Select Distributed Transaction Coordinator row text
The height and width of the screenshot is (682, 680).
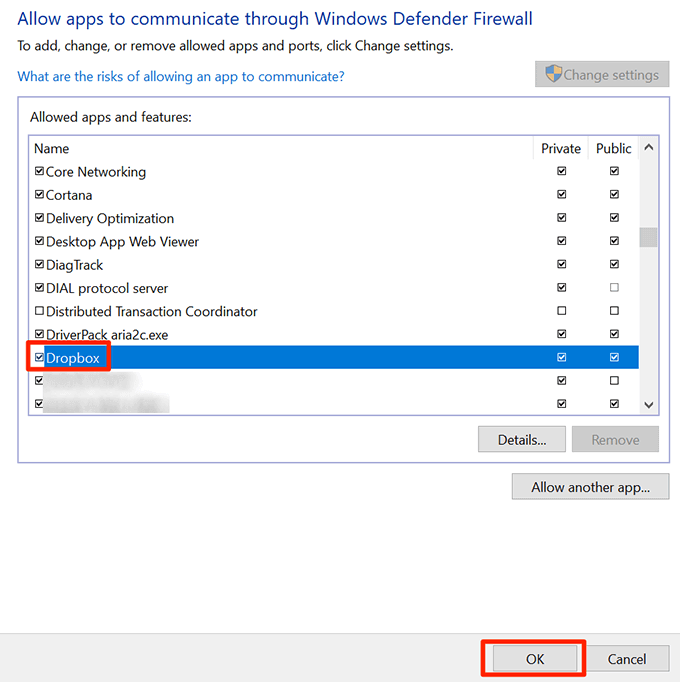click(151, 311)
